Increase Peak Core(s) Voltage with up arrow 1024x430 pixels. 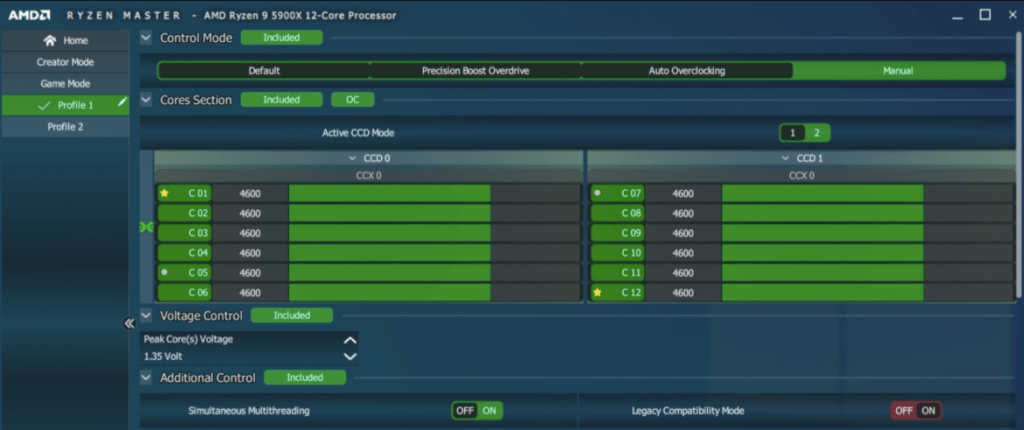[x=350, y=340]
